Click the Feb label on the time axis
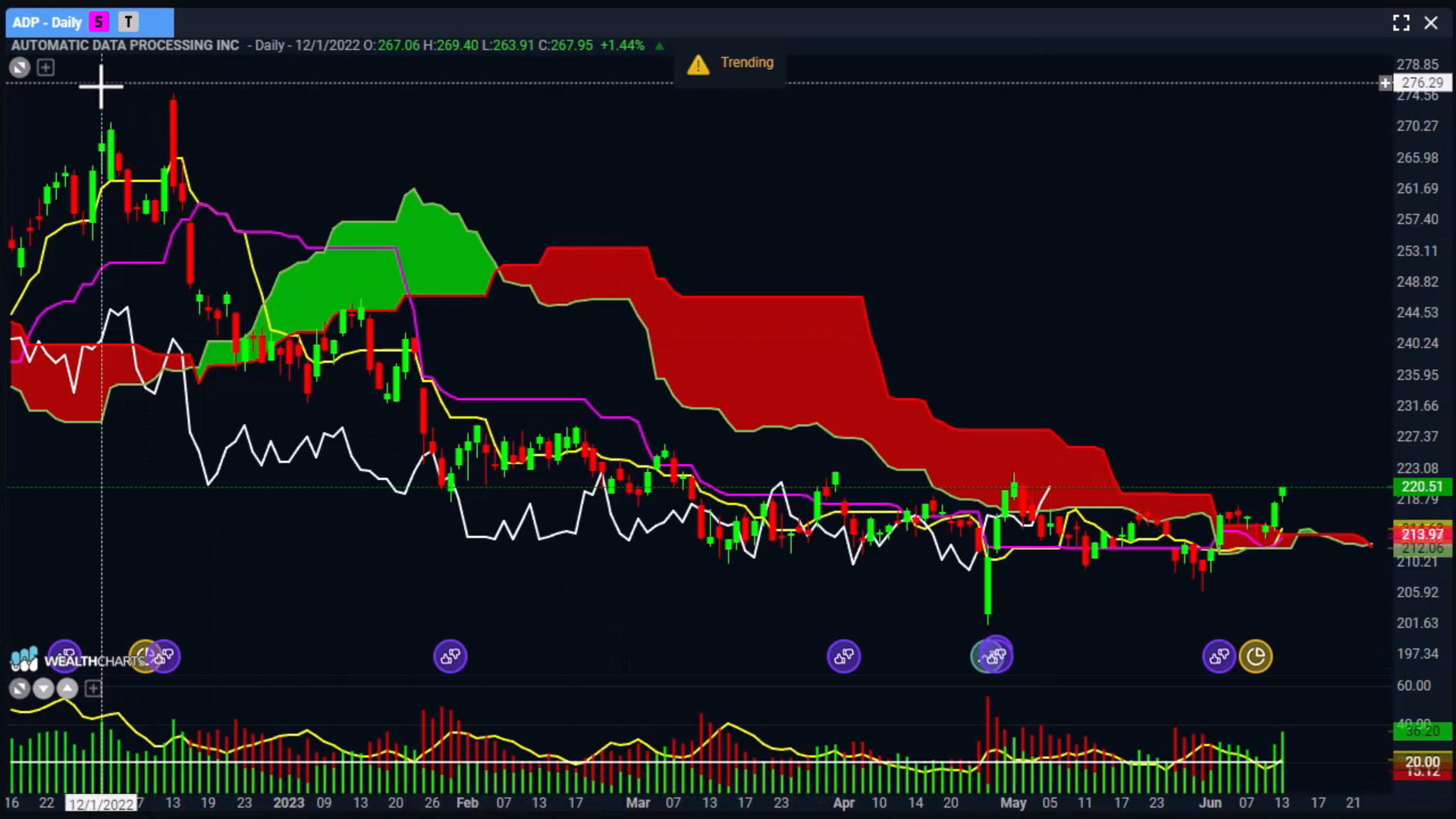 point(467,802)
